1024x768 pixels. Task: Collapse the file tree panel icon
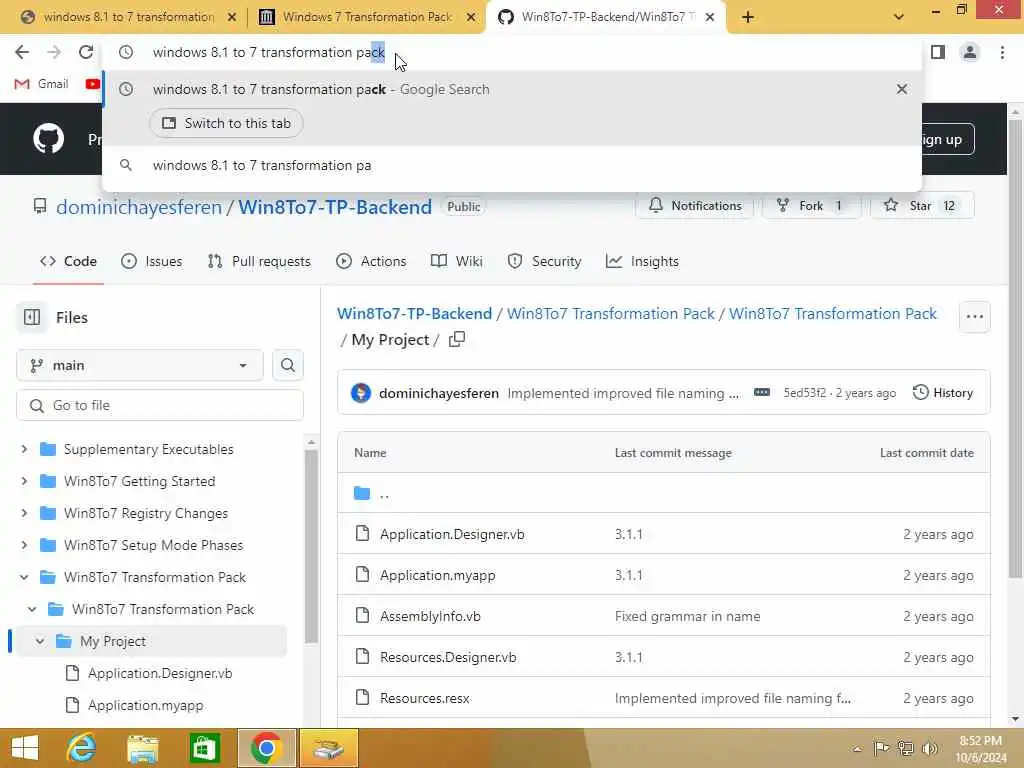point(31,317)
